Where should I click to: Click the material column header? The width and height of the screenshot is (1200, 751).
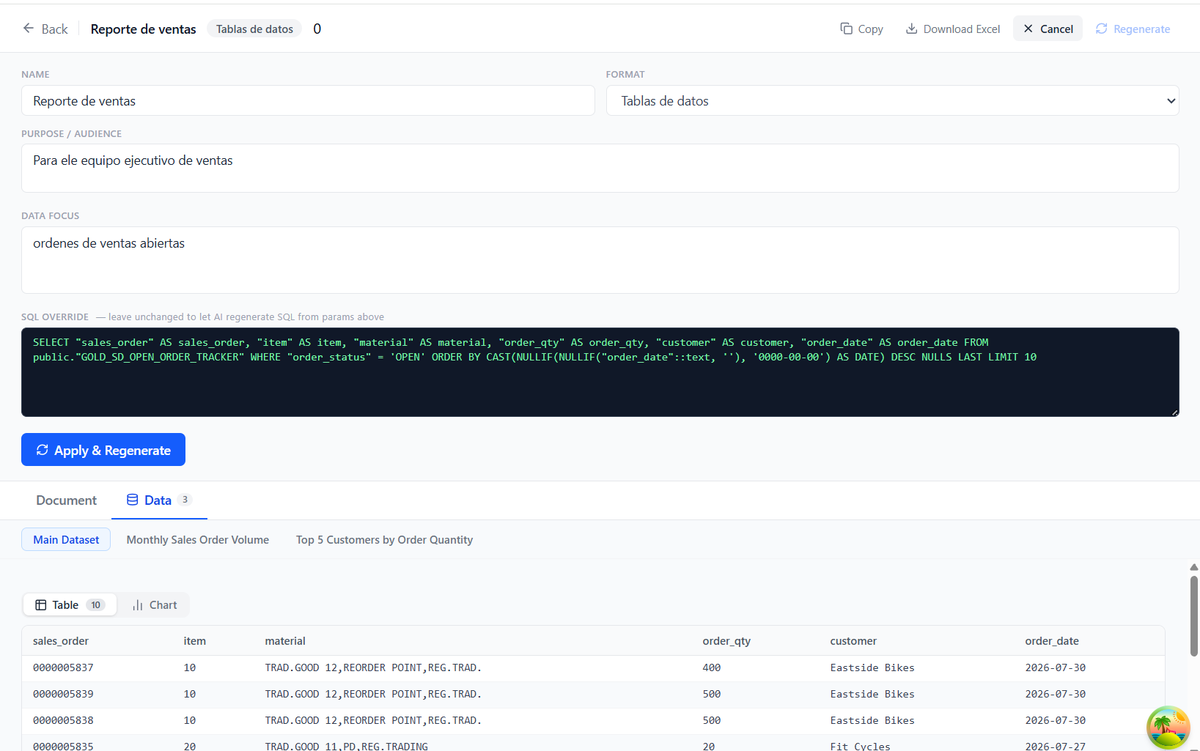(285, 641)
